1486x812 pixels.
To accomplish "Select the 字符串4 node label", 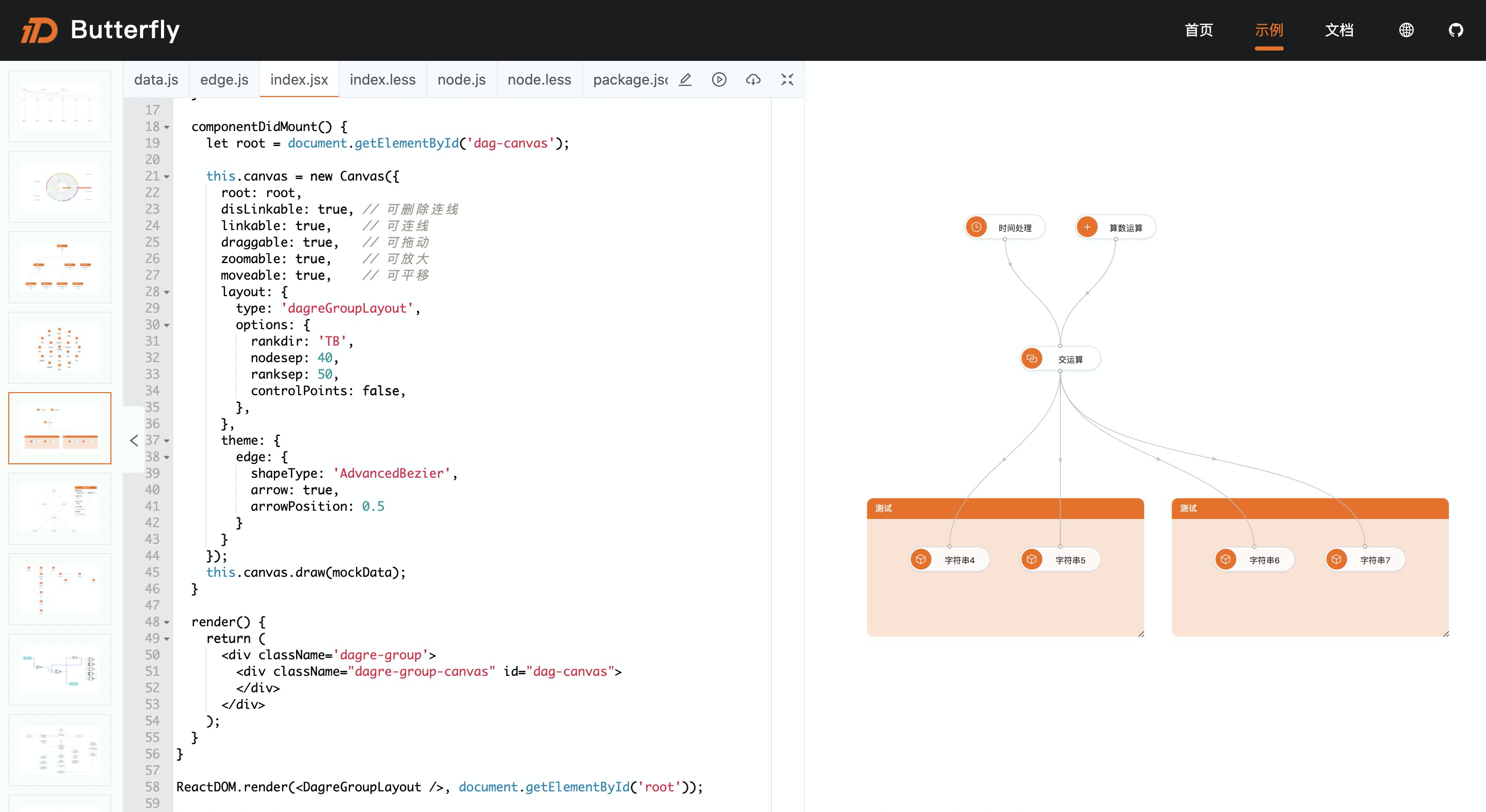I will (x=960, y=561).
